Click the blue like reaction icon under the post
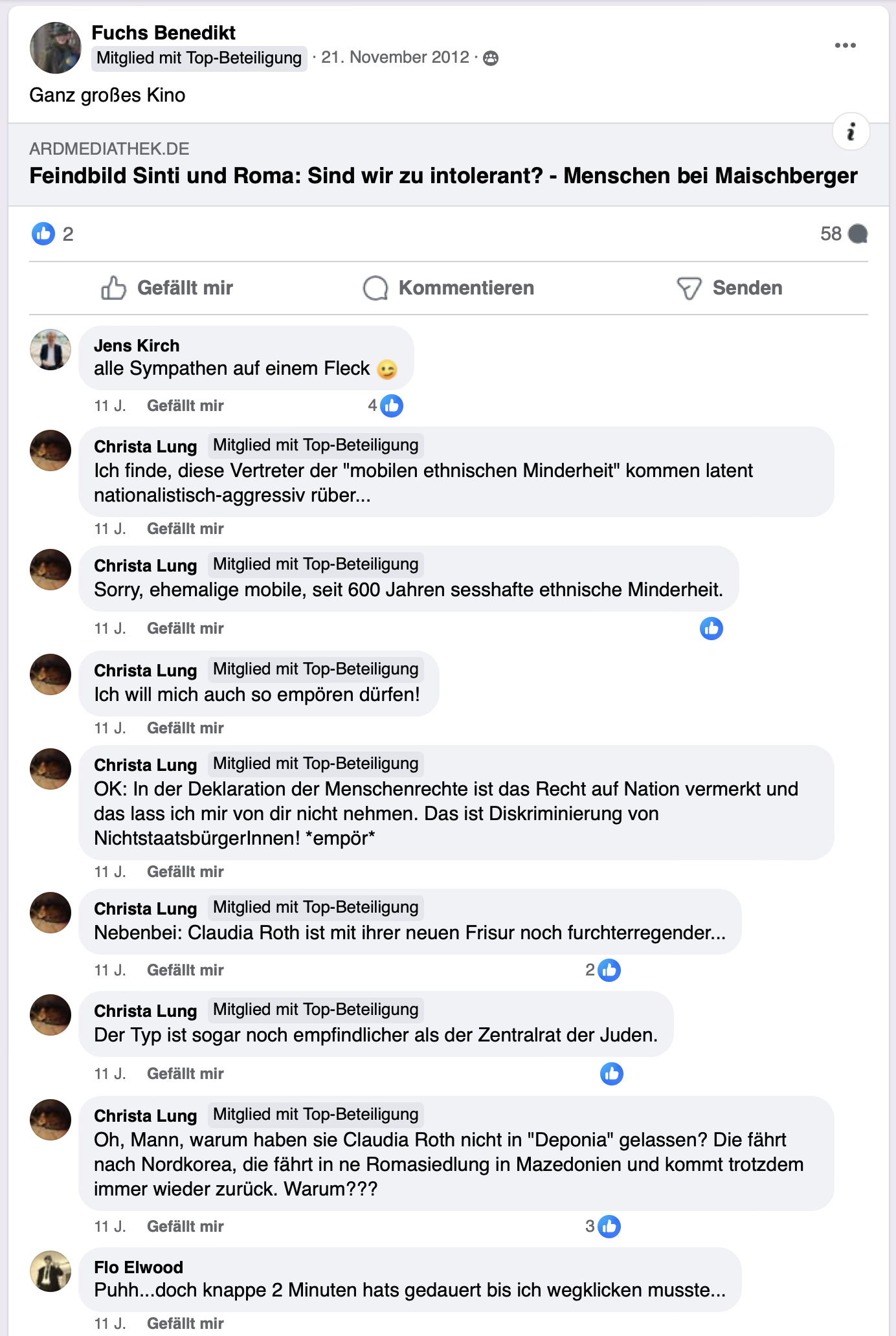The height and width of the screenshot is (1336, 896). pos(43,234)
